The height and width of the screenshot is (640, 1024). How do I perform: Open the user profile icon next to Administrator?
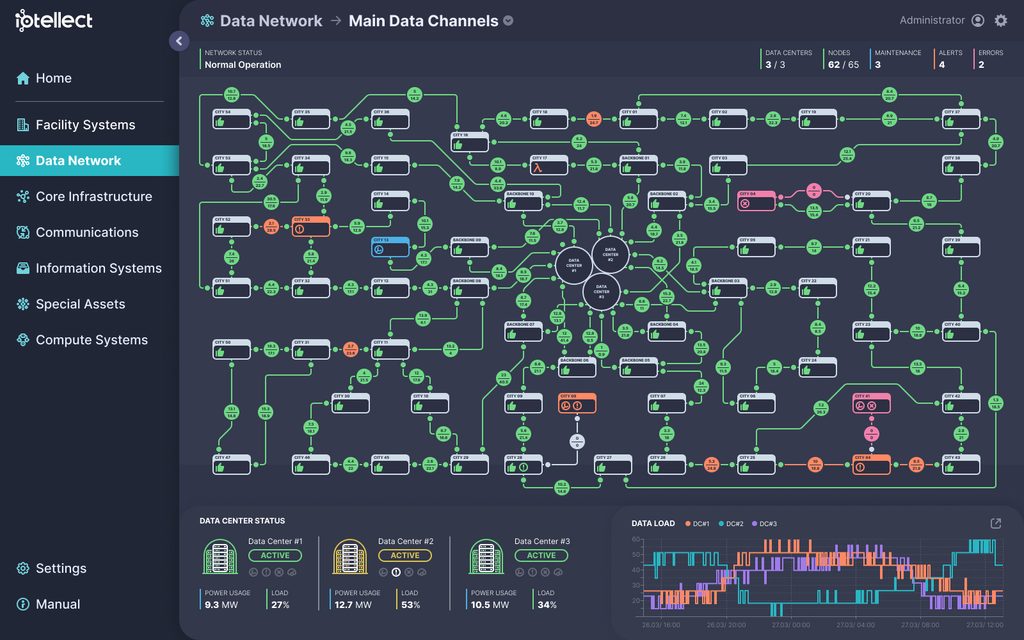tap(978, 20)
